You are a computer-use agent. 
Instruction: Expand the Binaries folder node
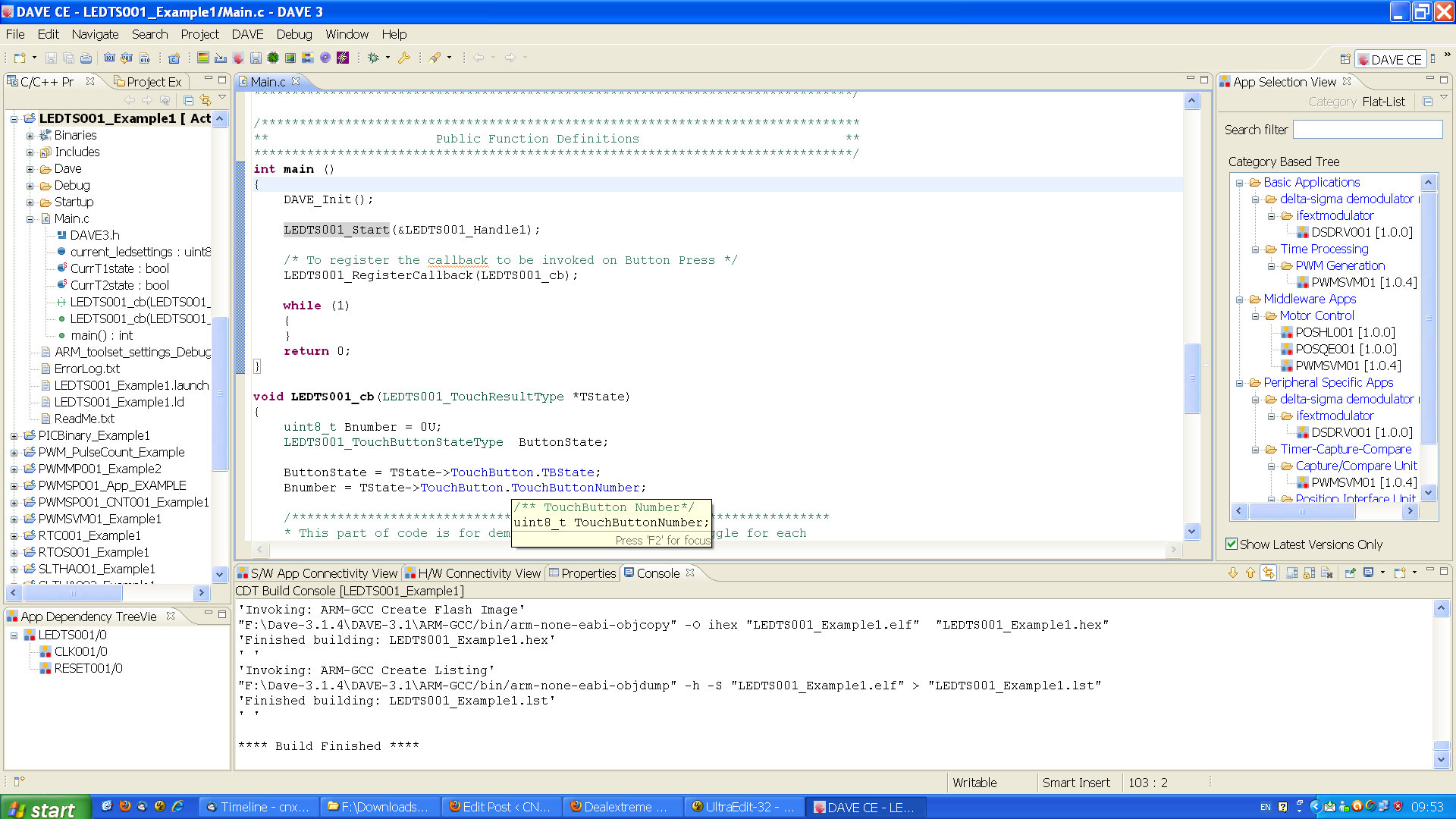pyautogui.click(x=30, y=136)
